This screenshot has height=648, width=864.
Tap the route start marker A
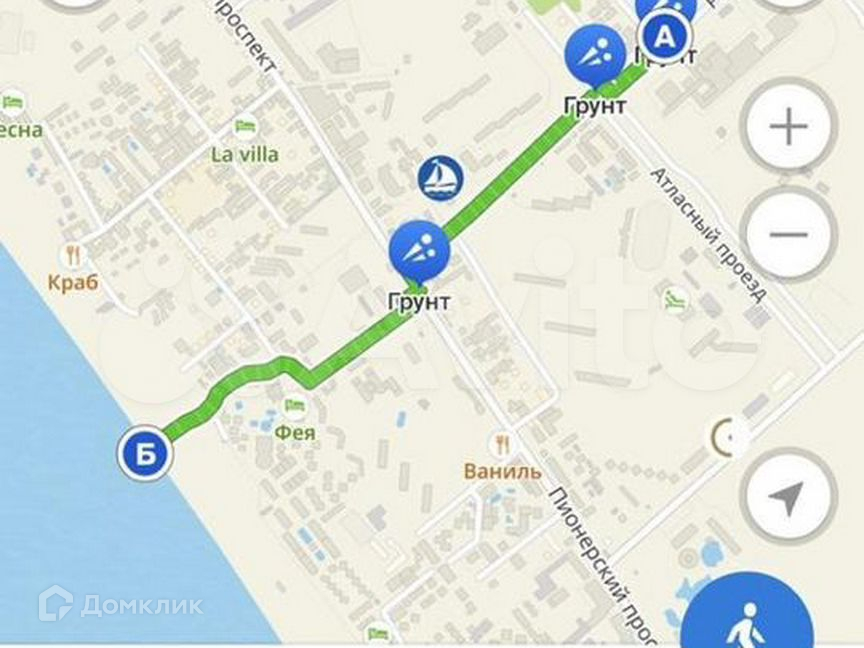666,37
